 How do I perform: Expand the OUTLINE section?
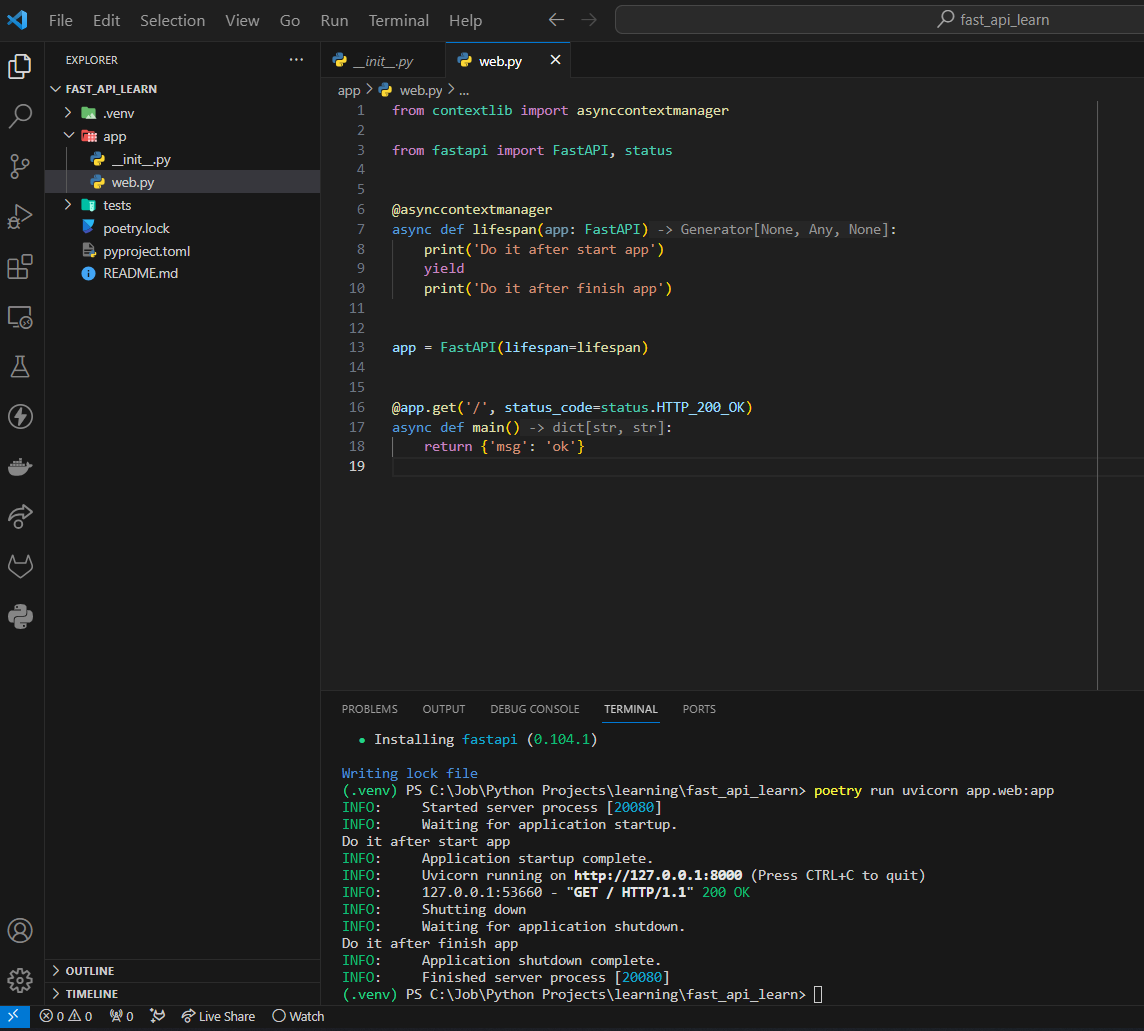pyautogui.click(x=89, y=971)
